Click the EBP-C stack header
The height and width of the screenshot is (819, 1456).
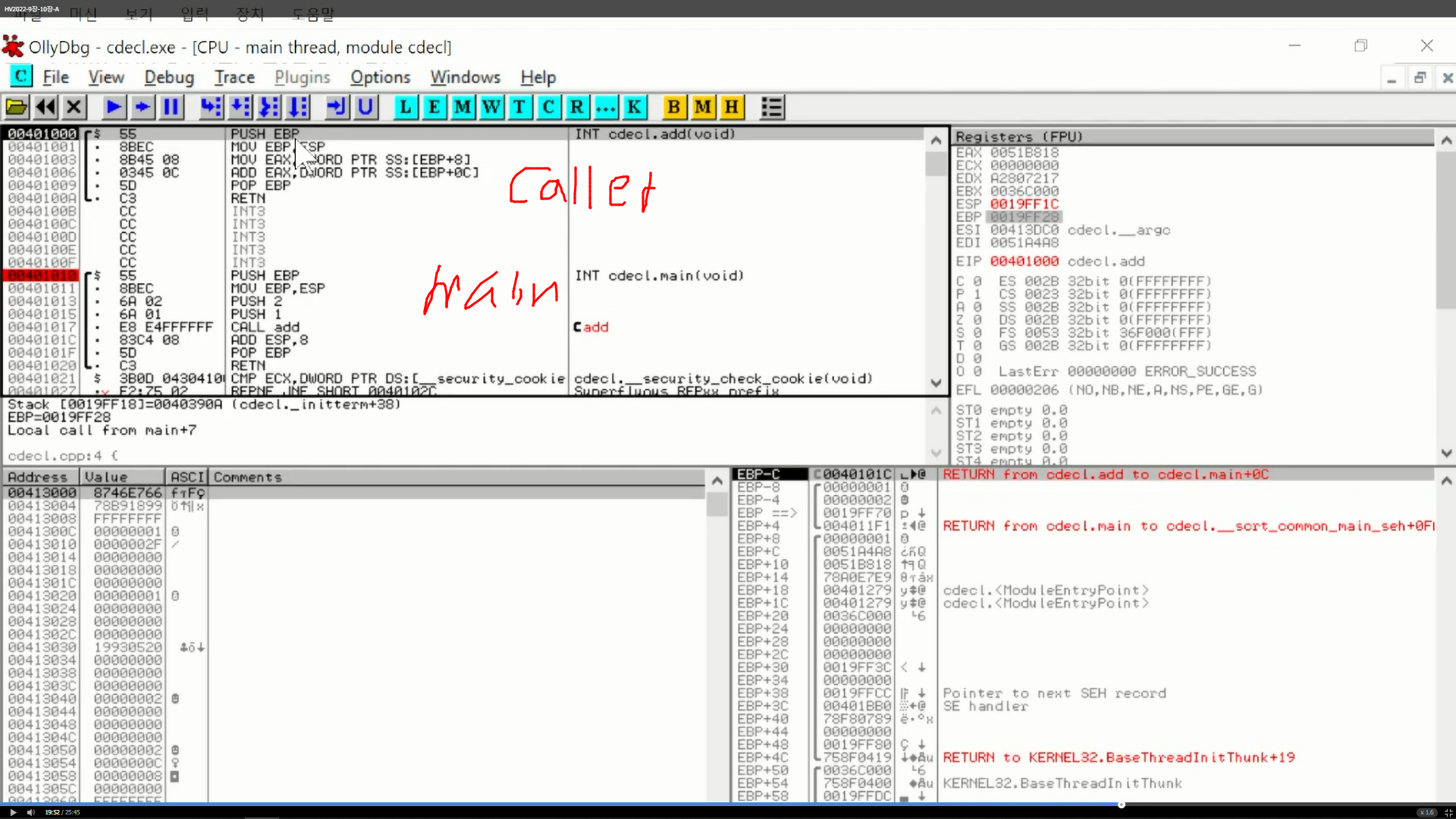point(770,474)
